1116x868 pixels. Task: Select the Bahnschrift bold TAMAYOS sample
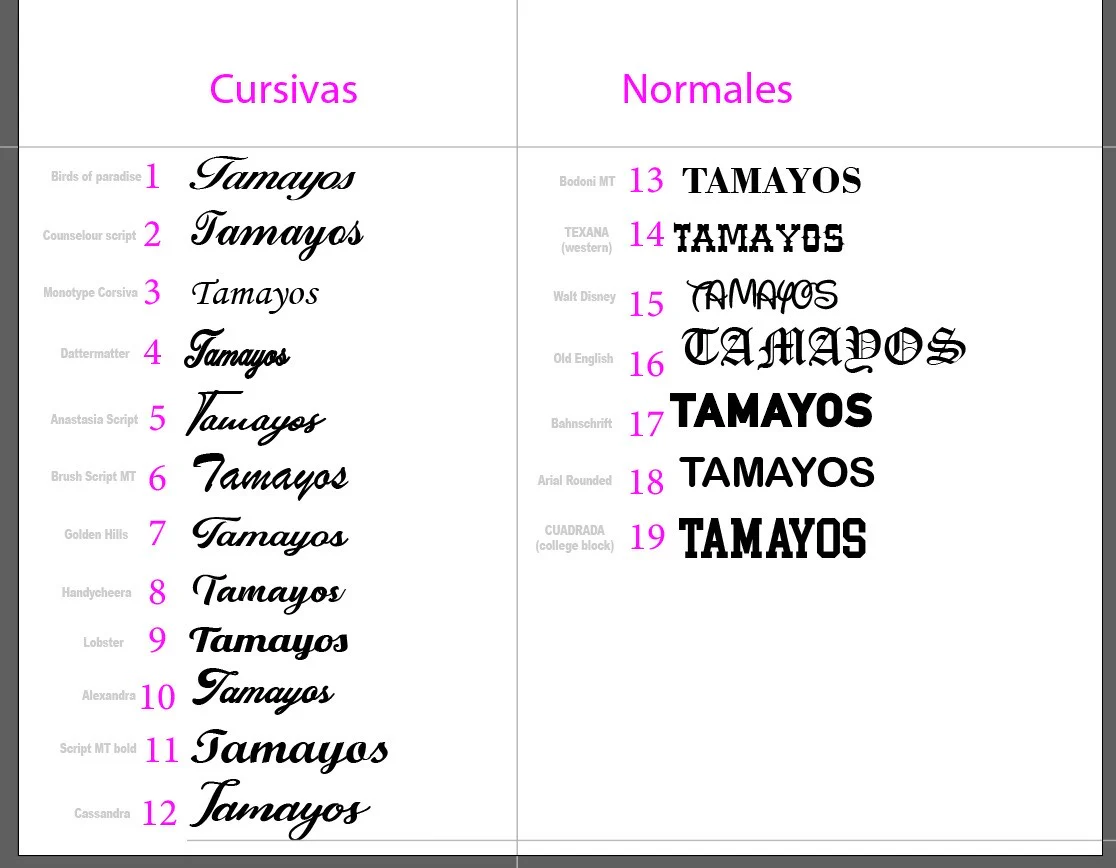pos(771,411)
